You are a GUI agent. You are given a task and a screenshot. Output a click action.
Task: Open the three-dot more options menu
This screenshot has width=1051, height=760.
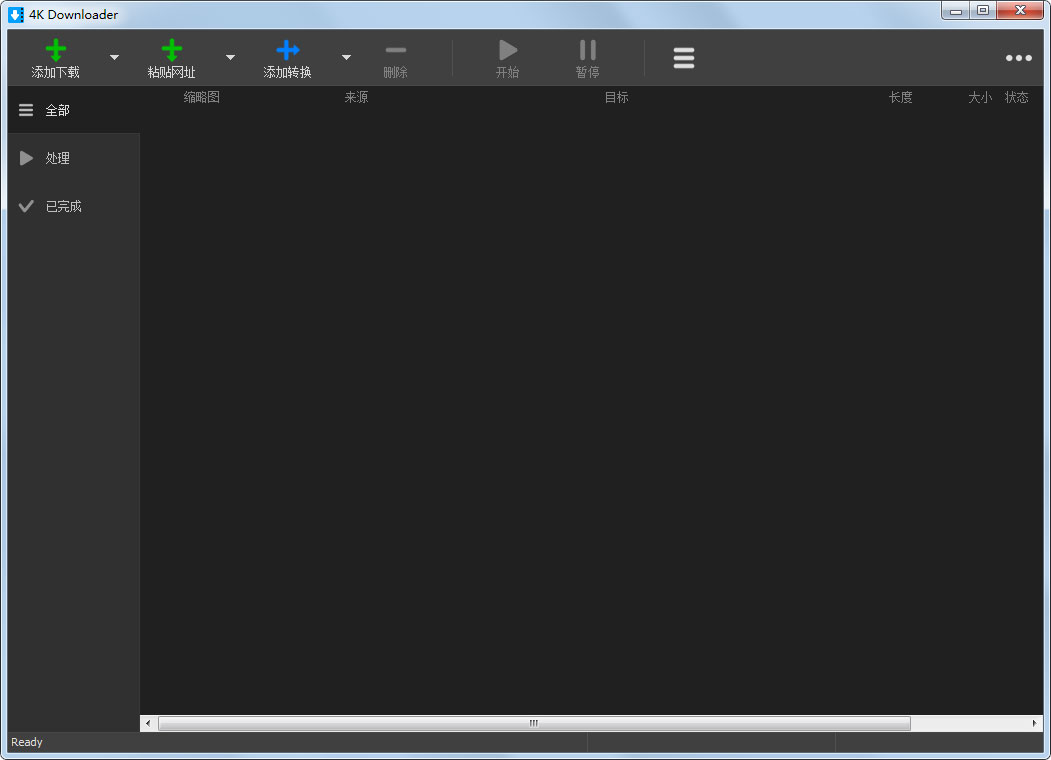tap(1018, 58)
